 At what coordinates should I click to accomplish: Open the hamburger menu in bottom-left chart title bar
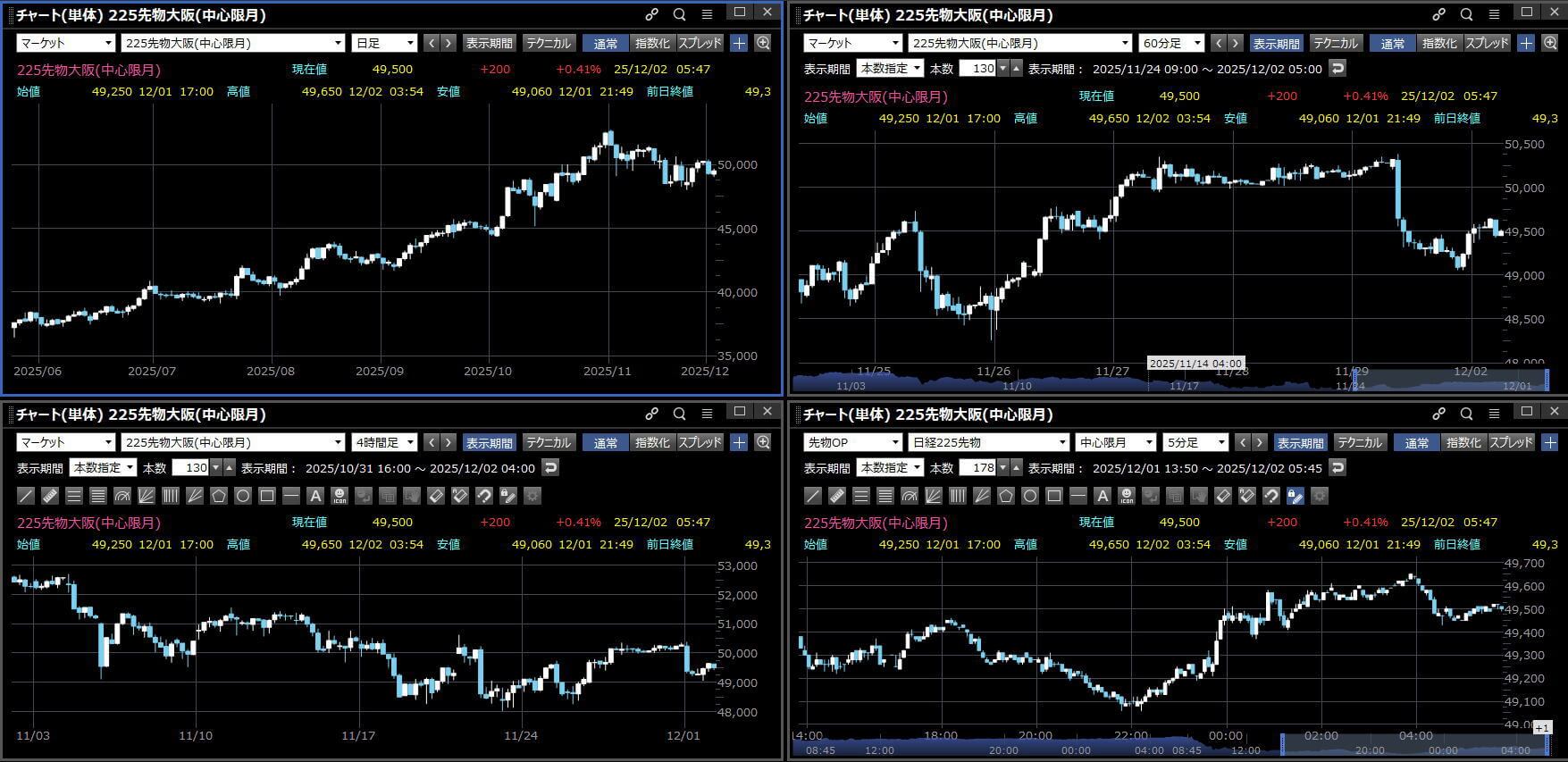[707, 413]
